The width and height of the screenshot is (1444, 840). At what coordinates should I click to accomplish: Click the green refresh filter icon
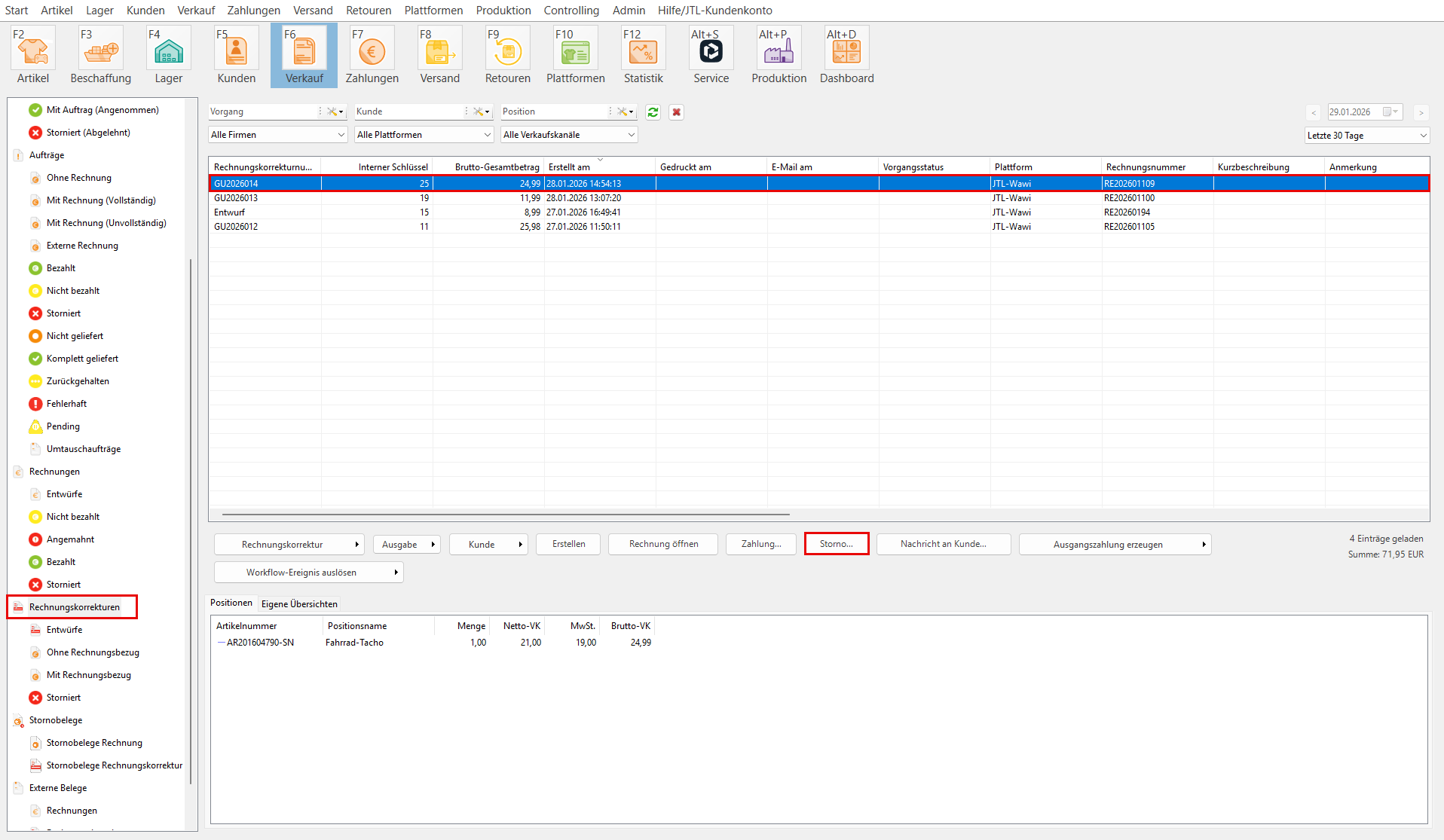coord(653,112)
